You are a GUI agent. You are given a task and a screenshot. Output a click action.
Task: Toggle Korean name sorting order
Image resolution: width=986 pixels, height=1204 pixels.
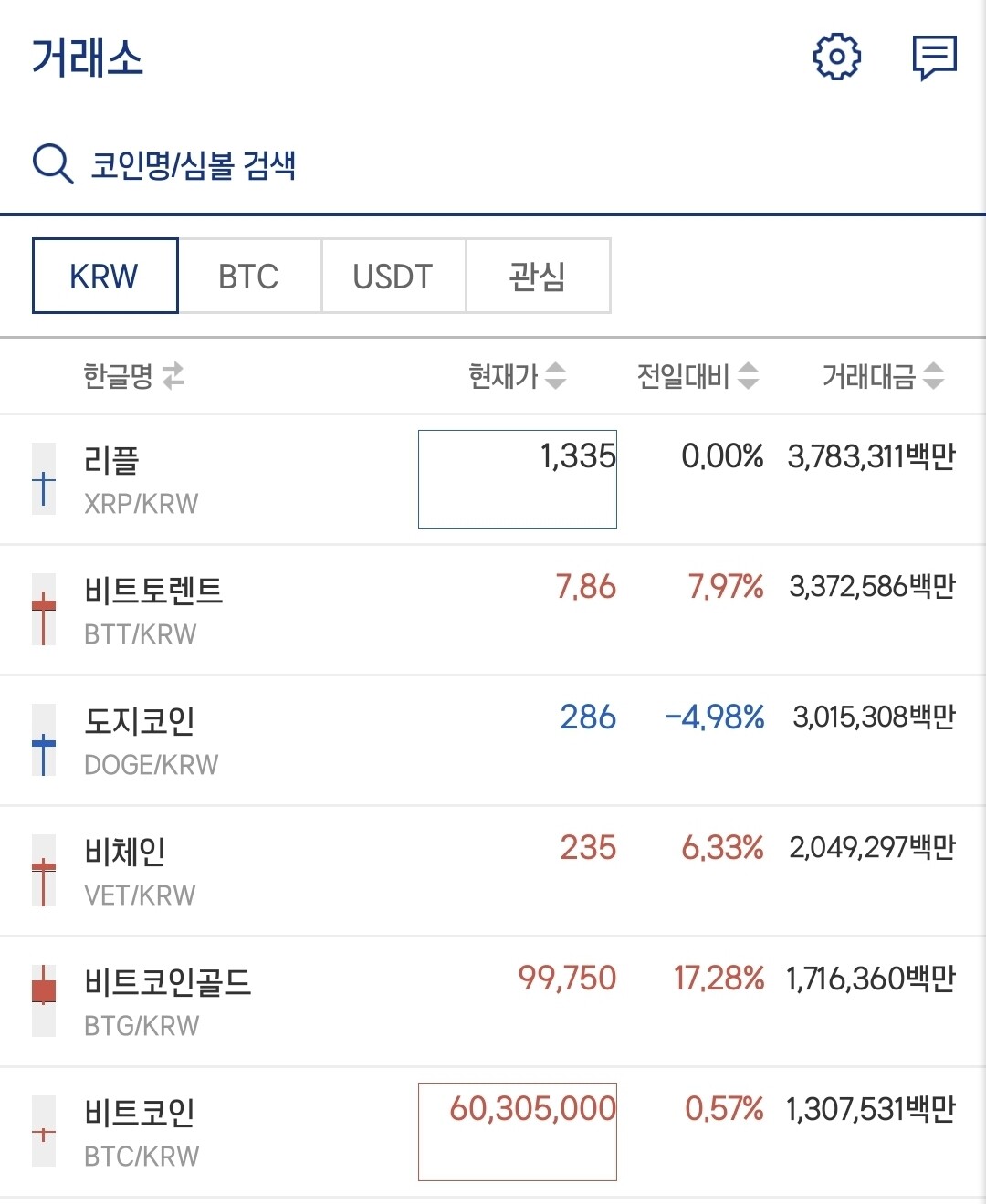pos(132,376)
